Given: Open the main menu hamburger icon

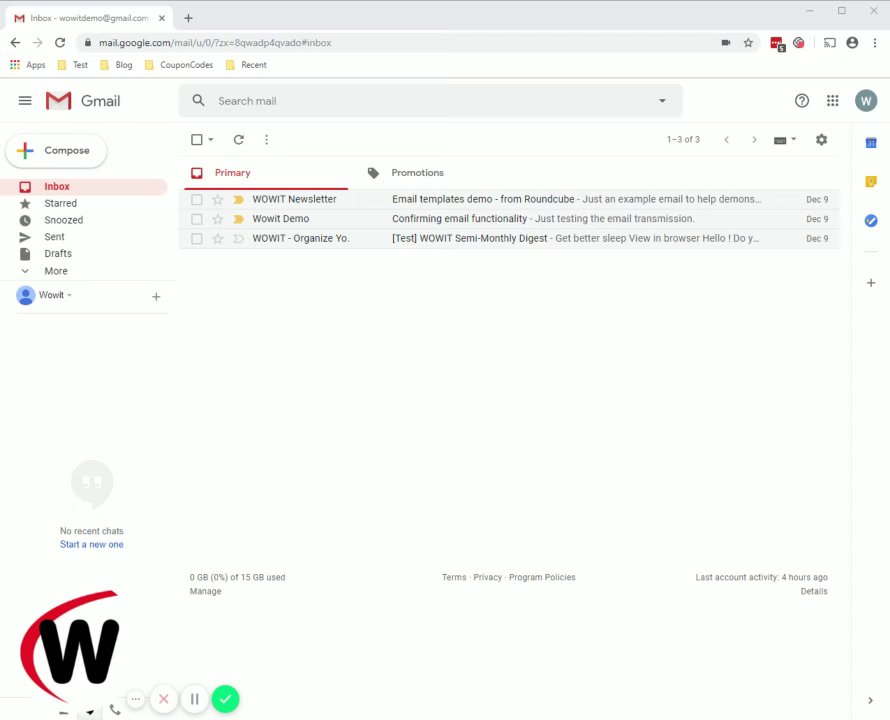Looking at the screenshot, I should (x=25, y=101).
